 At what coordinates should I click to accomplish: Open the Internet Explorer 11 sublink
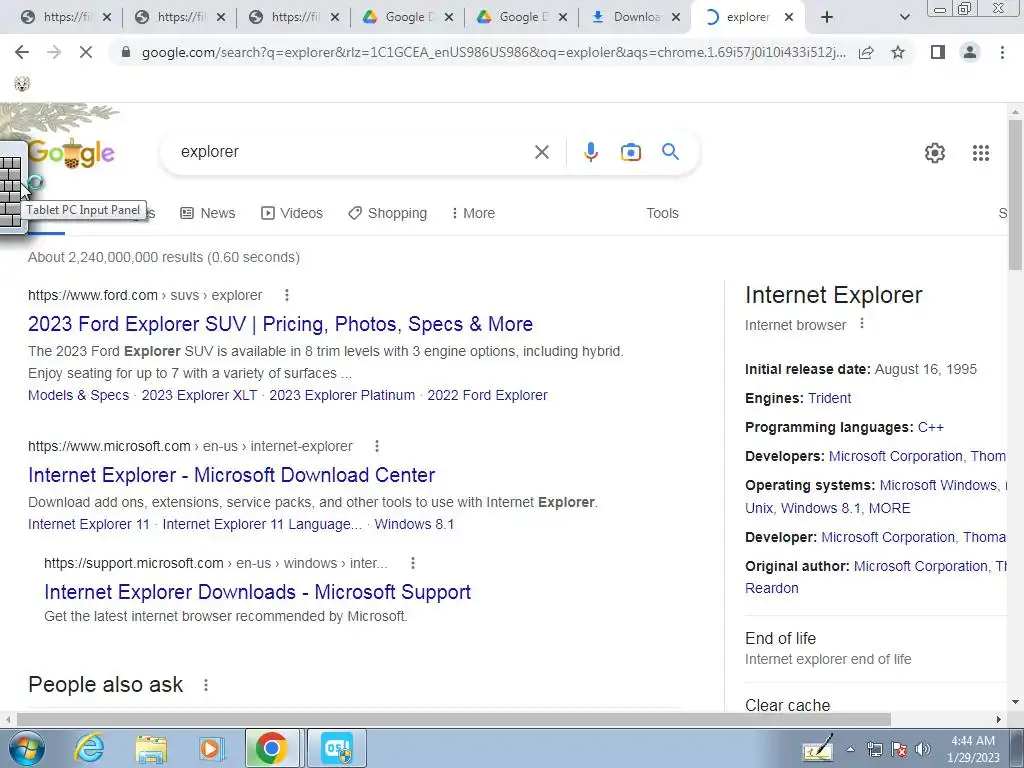tap(89, 524)
